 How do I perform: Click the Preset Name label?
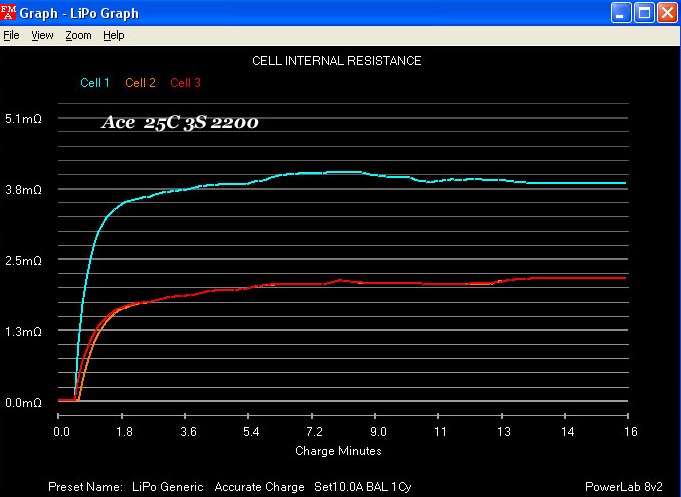tap(86, 487)
